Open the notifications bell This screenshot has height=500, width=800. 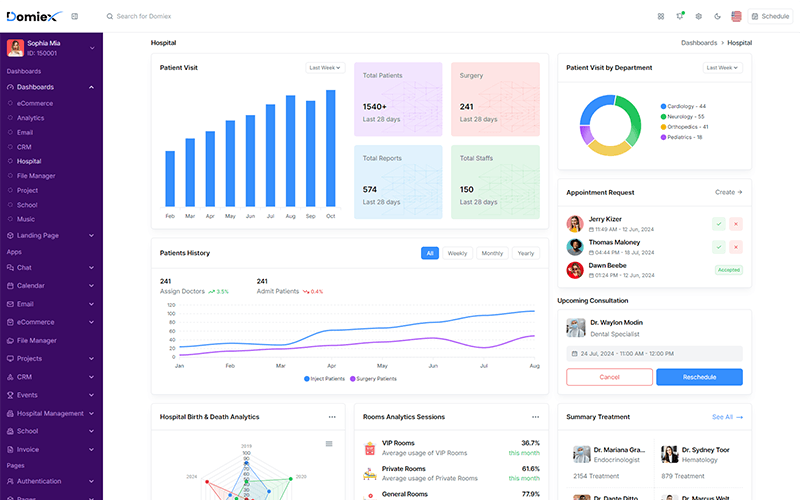pyautogui.click(x=680, y=16)
